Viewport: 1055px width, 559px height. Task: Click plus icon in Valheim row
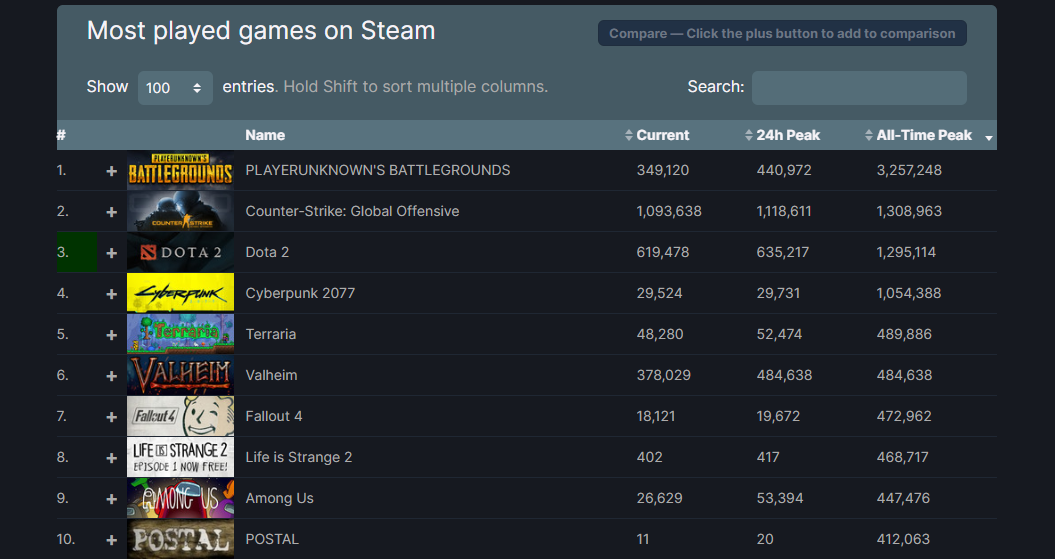(x=112, y=377)
